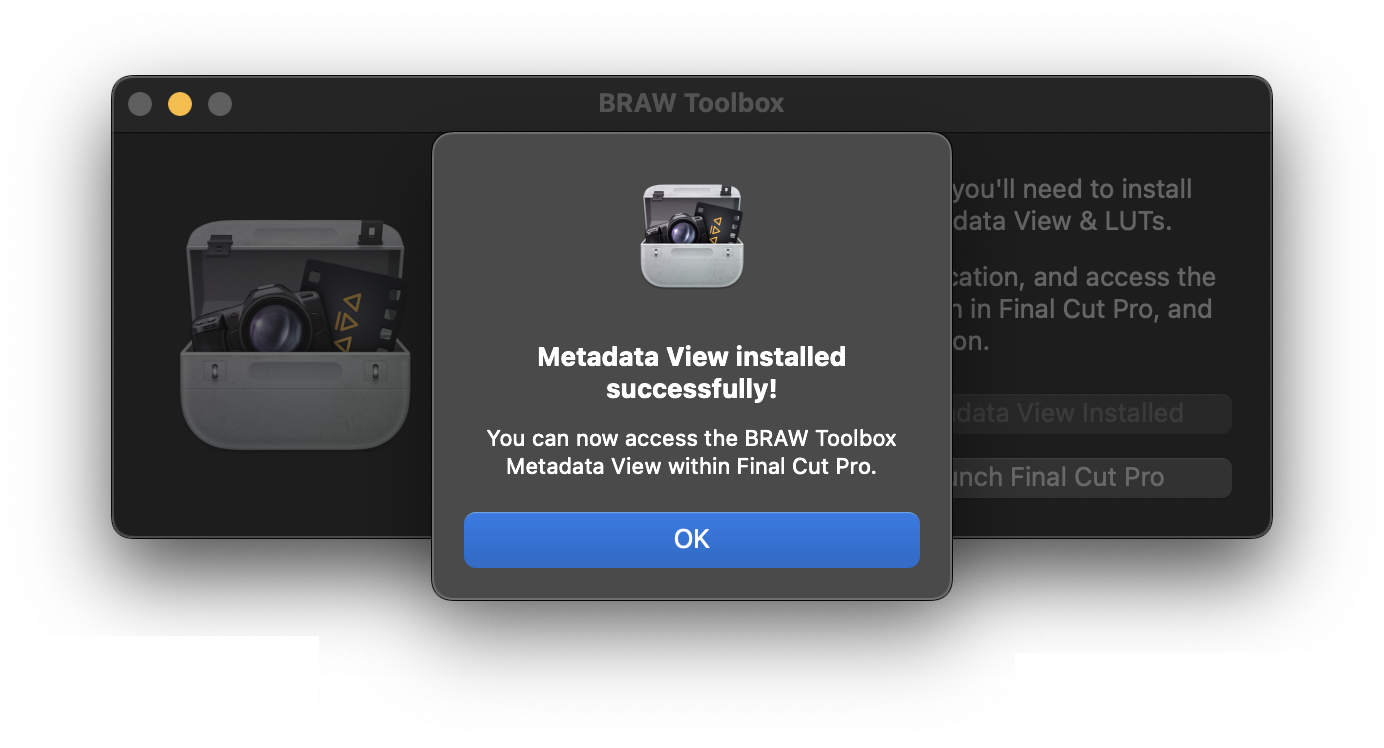Click the large BRAW Toolbox app icon
The width and height of the screenshot is (1384, 748).
click(x=294, y=335)
